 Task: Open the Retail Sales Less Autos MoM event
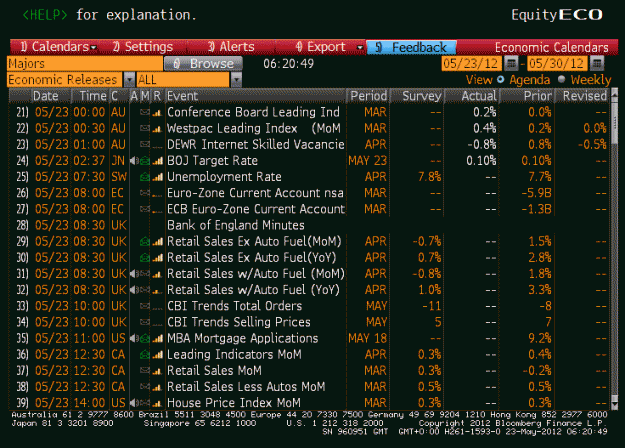(x=246, y=387)
